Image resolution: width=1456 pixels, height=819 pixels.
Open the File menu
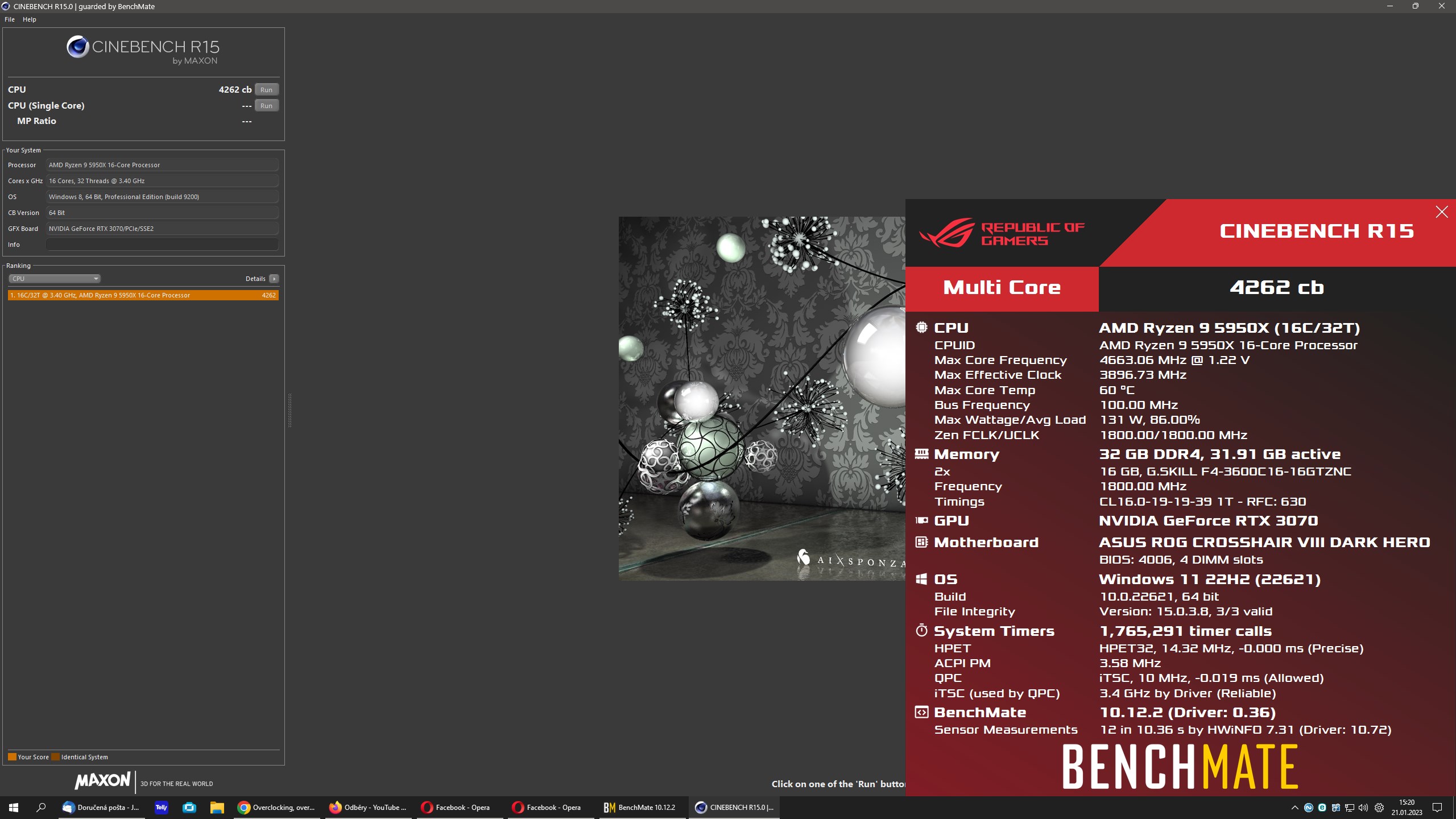[10, 19]
